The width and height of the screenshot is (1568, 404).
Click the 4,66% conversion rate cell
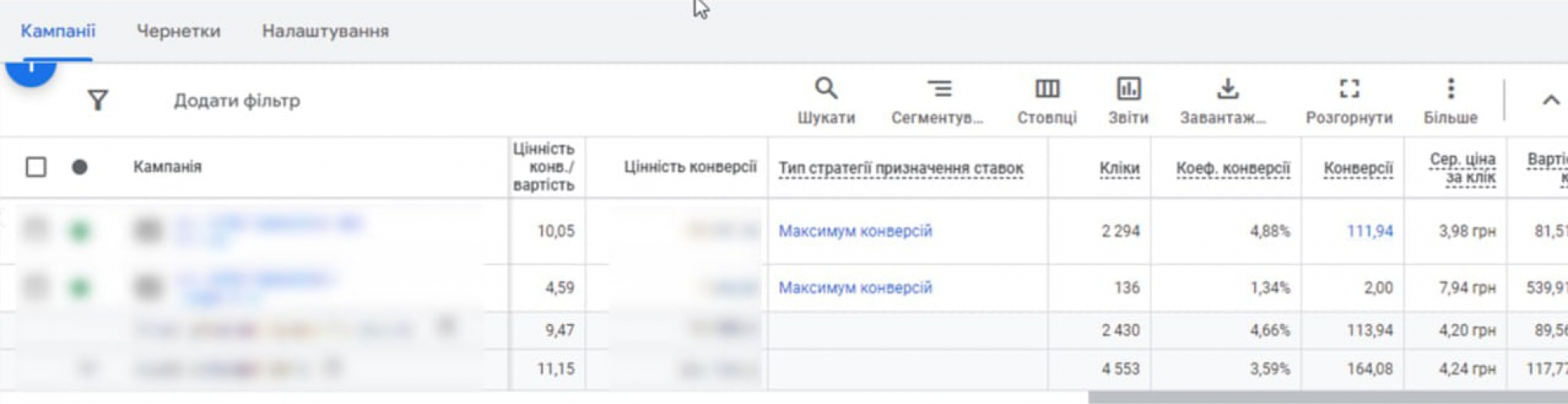click(x=1269, y=330)
